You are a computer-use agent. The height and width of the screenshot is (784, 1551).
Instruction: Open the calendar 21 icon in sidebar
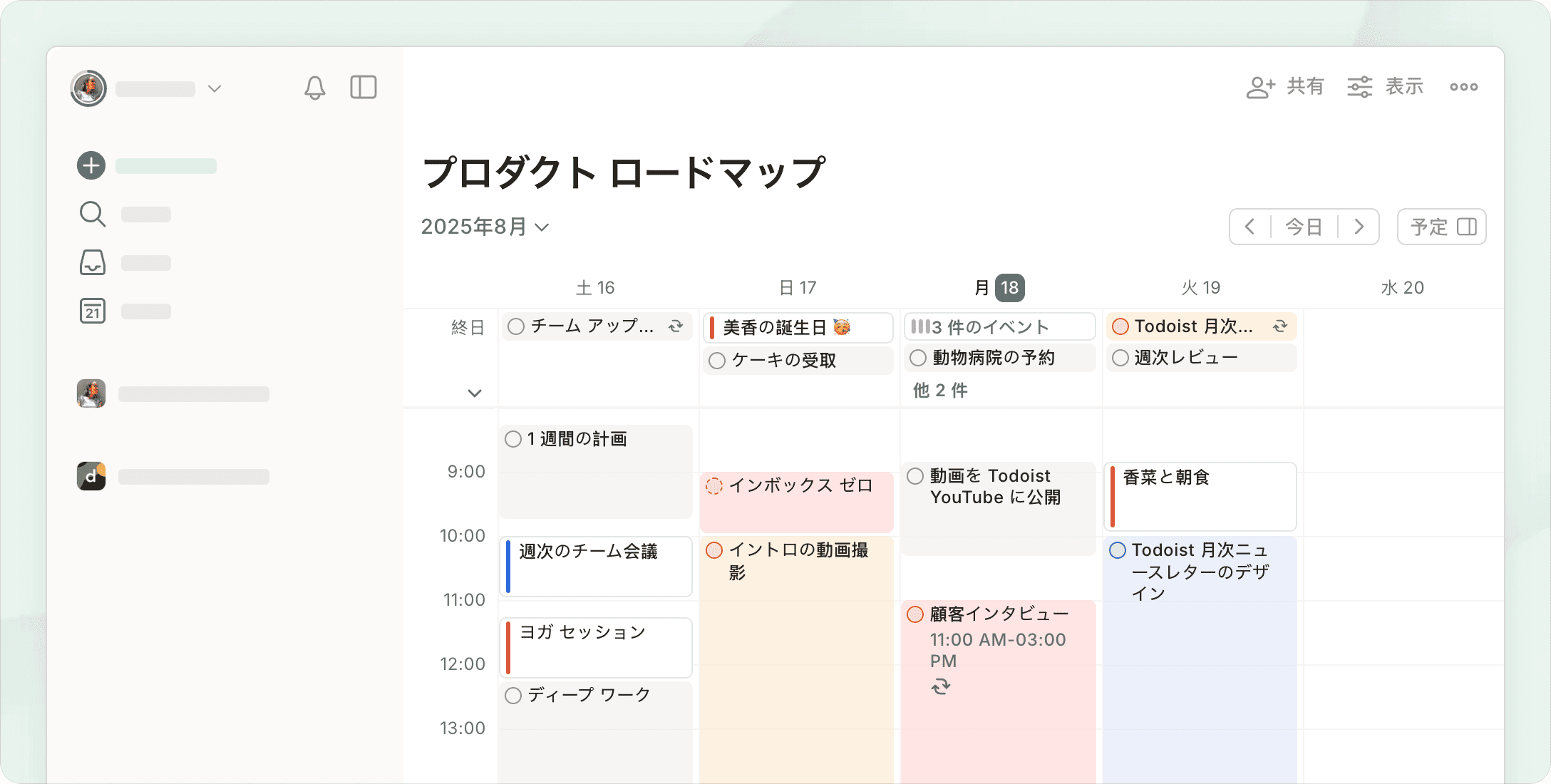coord(93,311)
